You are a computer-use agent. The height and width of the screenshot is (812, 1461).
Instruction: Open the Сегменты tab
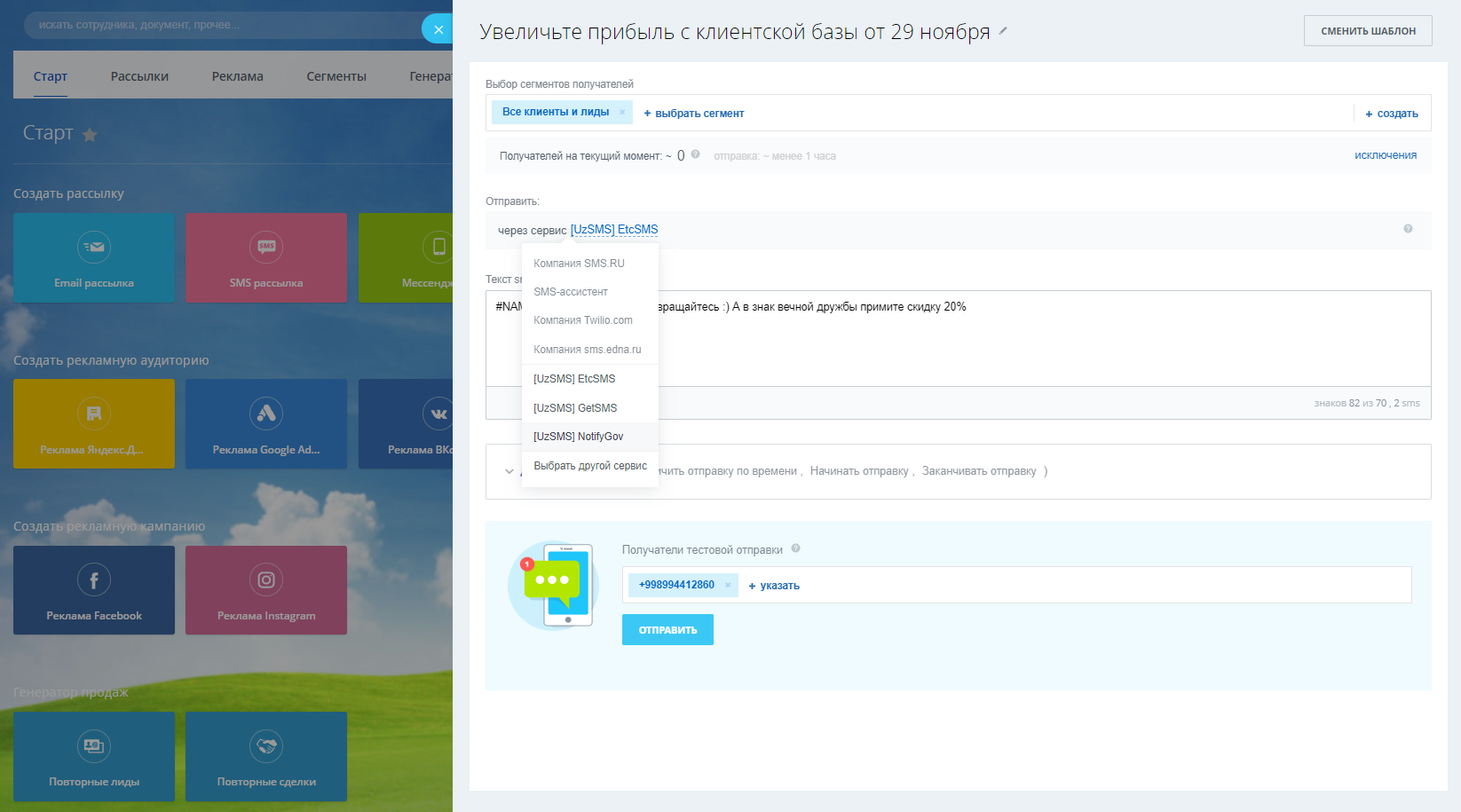click(336, 76)
